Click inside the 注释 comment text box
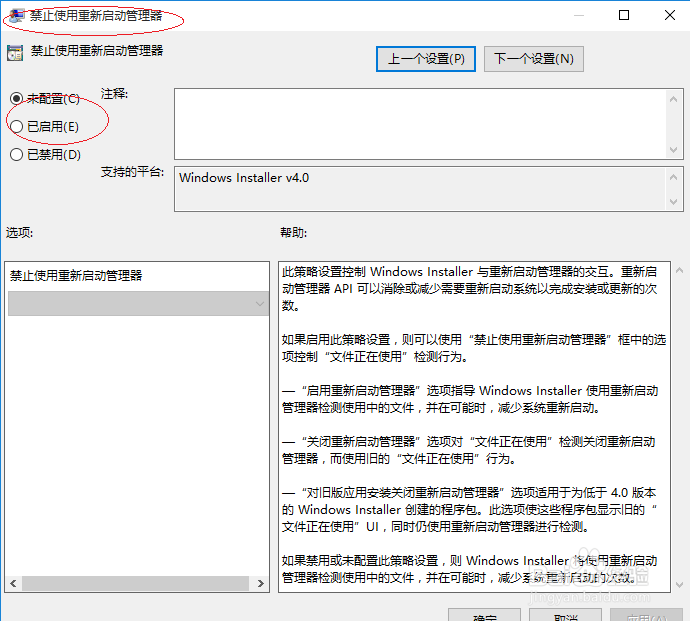The image size is (690, 621). tap(420, 124)
